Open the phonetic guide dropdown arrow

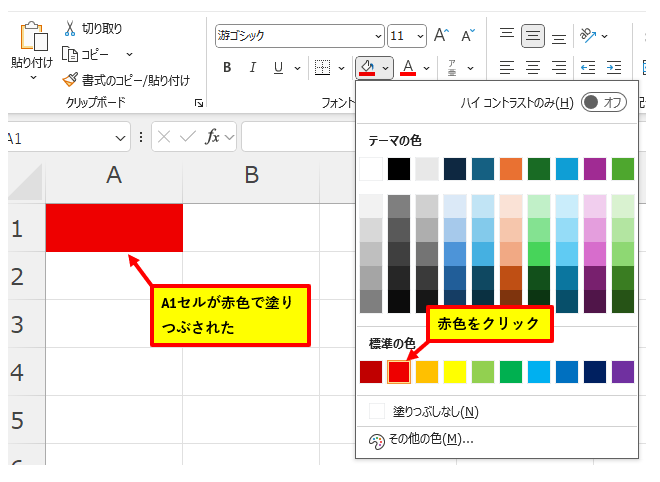point(471,68)
